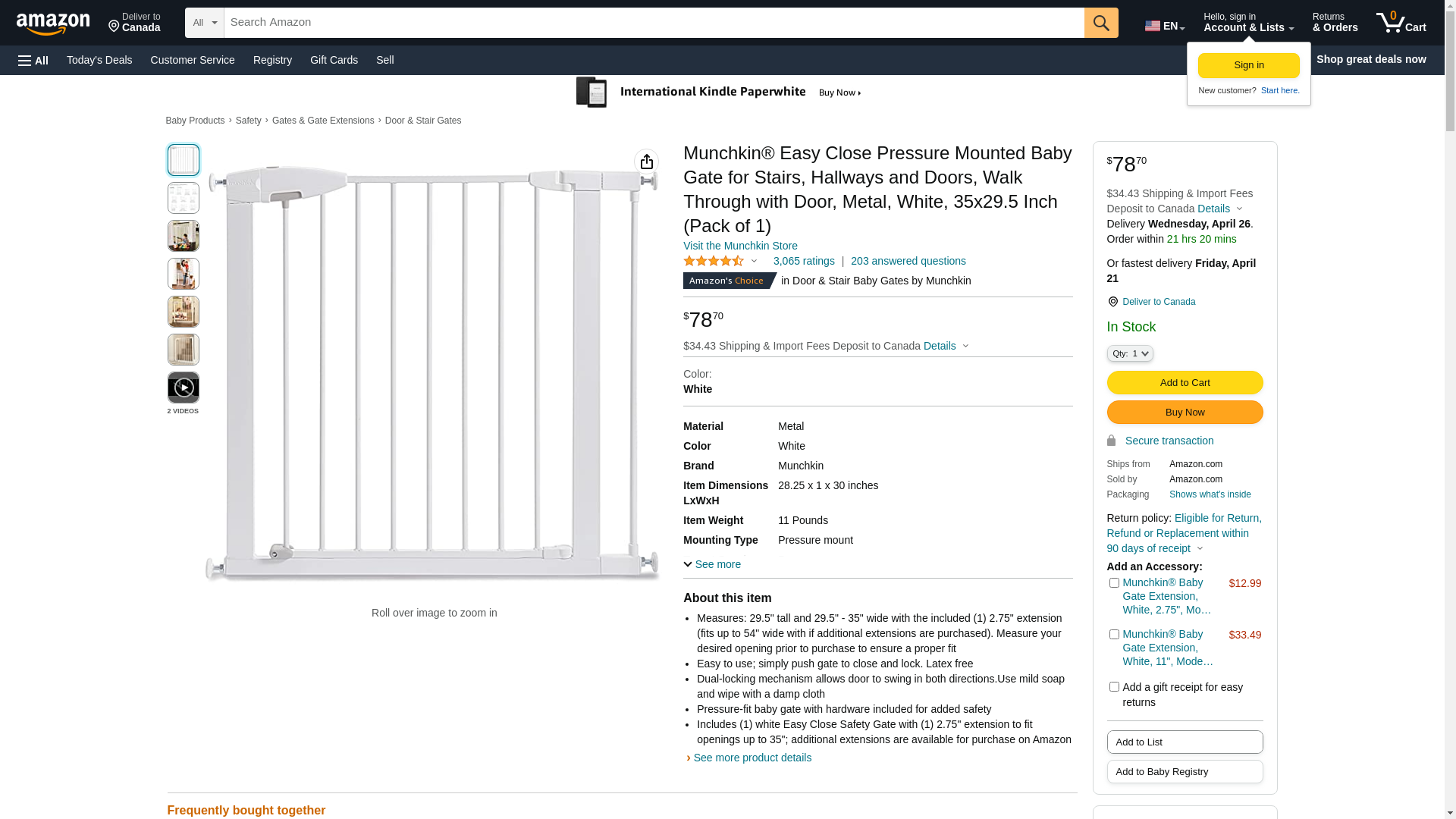Enable gift receipt for easy returns
1456x819 pixels.
coord(1114,687)
